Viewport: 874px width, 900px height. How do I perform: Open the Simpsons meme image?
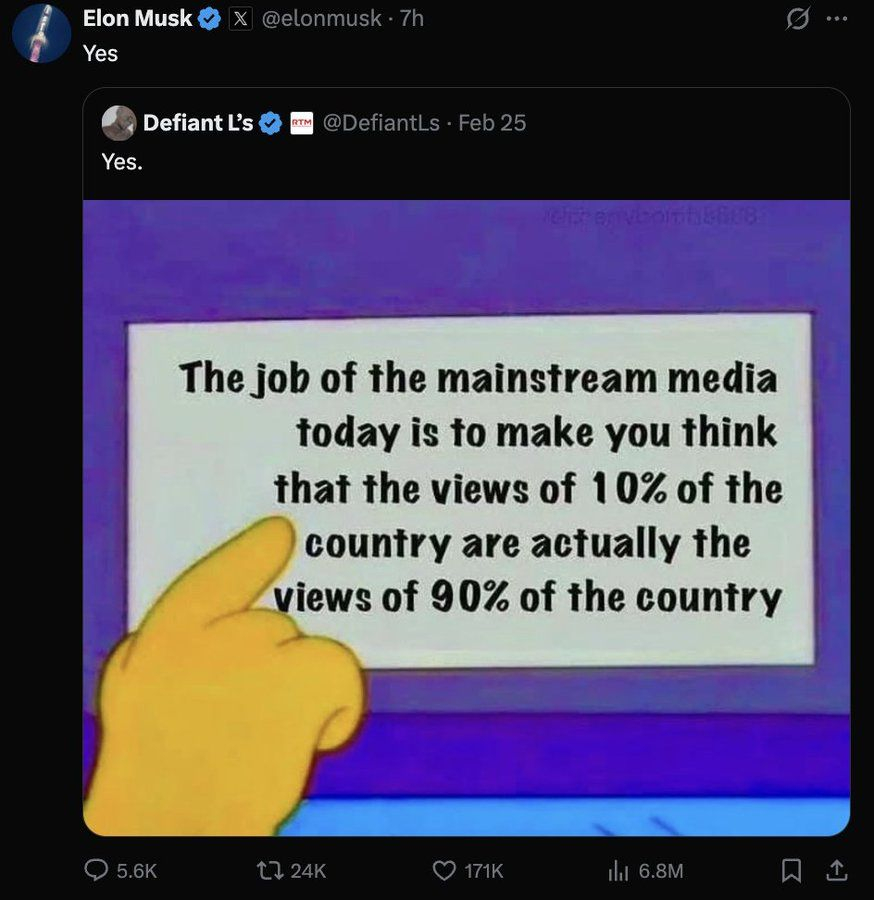coord(466,516)
